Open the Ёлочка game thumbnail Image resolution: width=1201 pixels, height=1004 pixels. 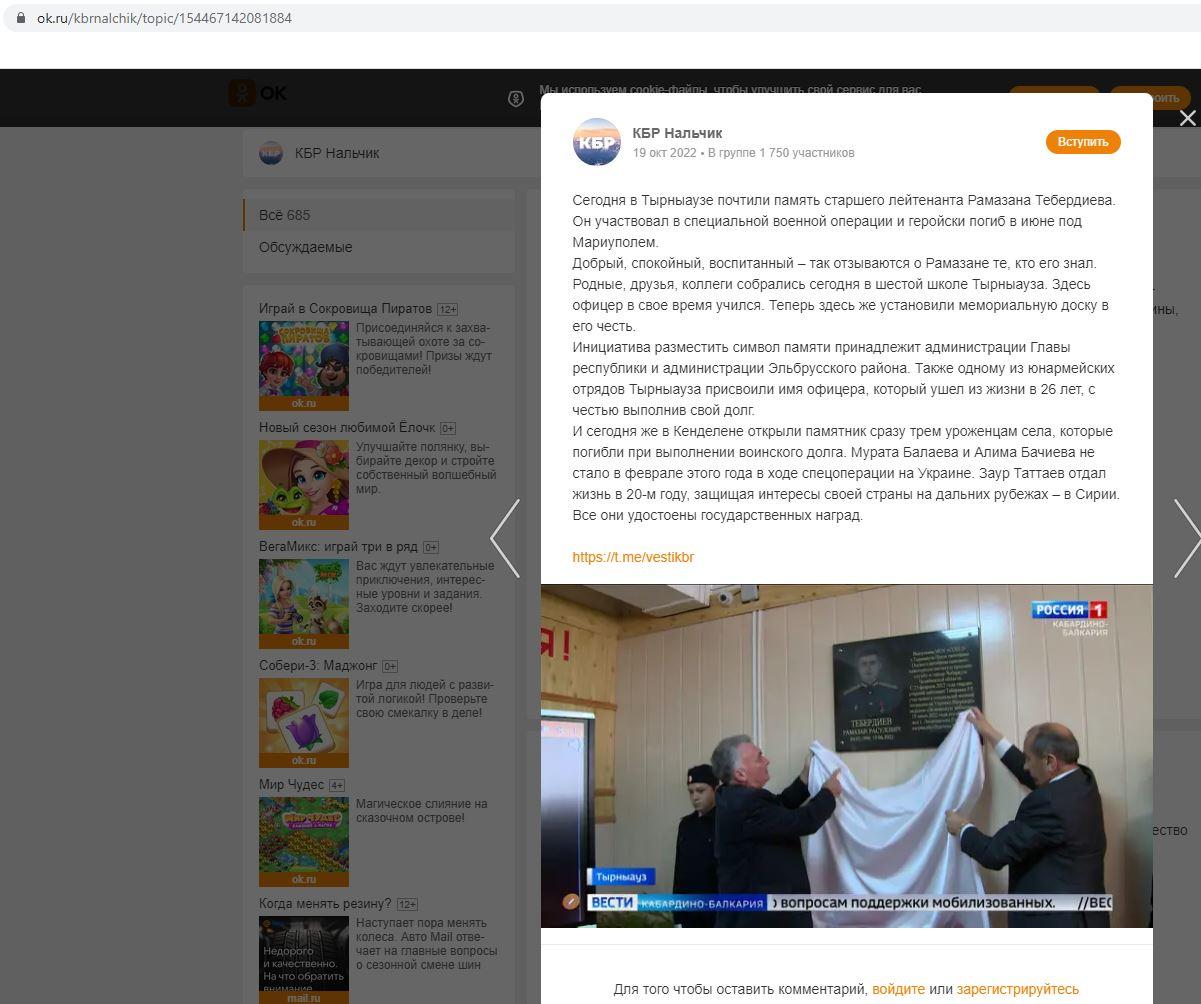point(304,484)
